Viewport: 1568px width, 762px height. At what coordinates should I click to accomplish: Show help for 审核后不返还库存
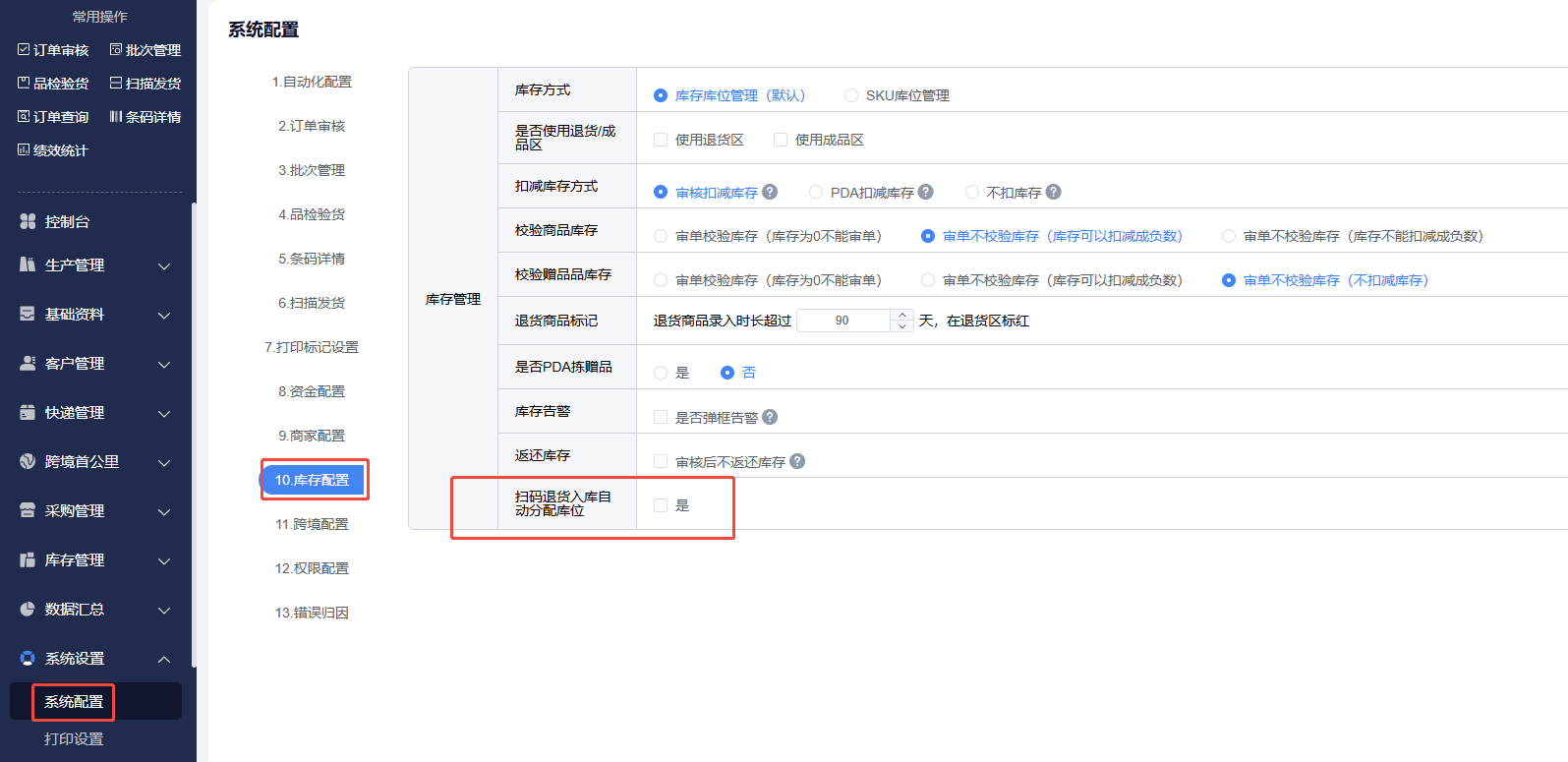click(x=797, y=461)
